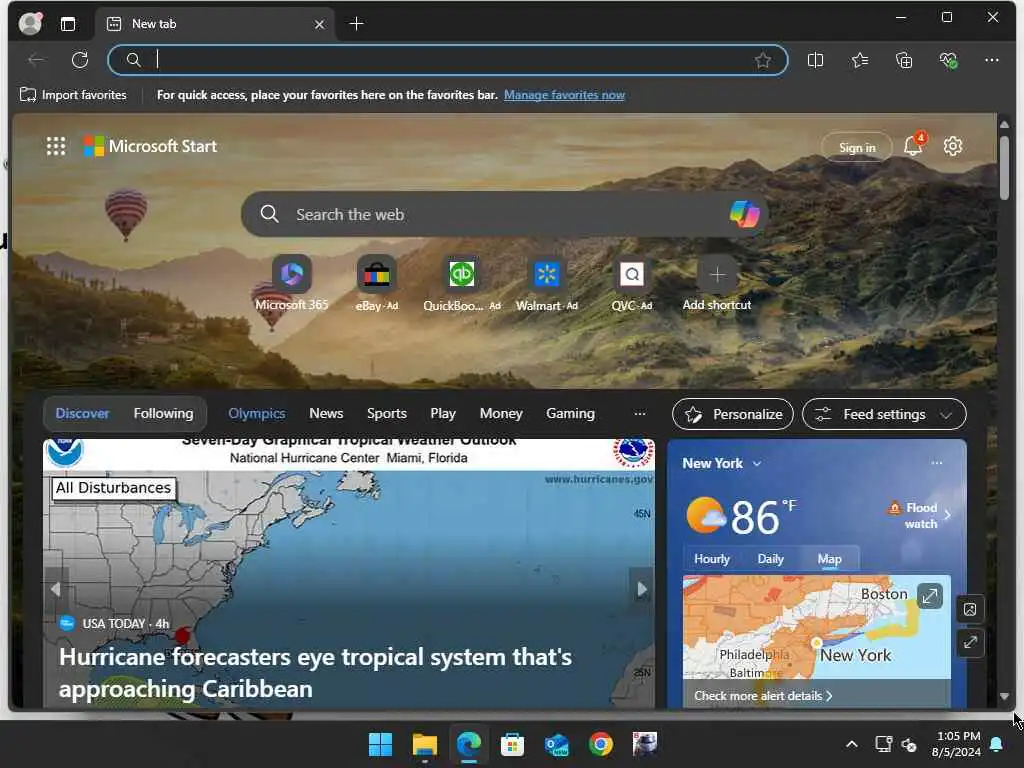Switch to the Following tab
The height and width of the screenshot is (768, 1024).
coord(163,413)
